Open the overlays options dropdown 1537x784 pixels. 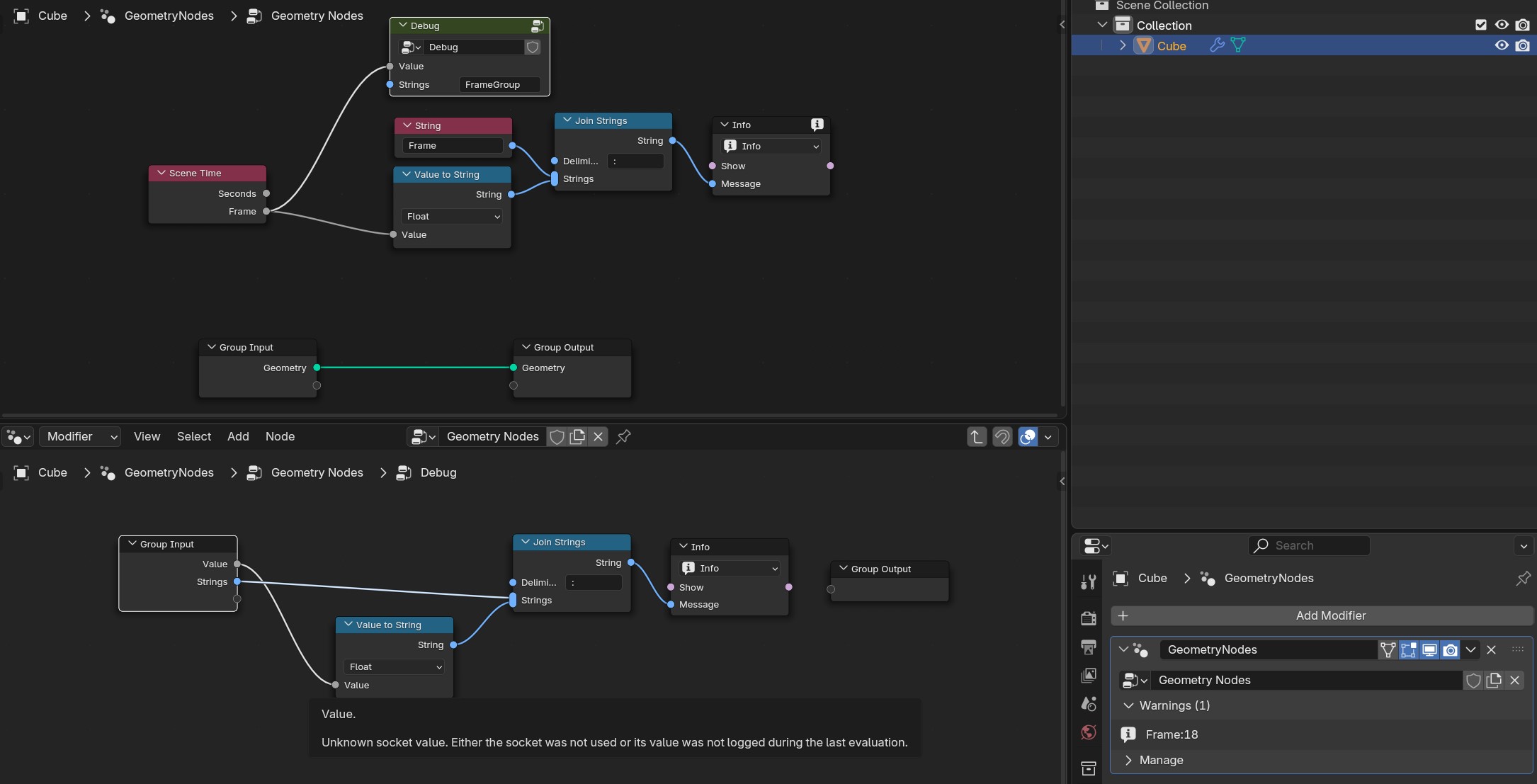[x=1048, y=436]
